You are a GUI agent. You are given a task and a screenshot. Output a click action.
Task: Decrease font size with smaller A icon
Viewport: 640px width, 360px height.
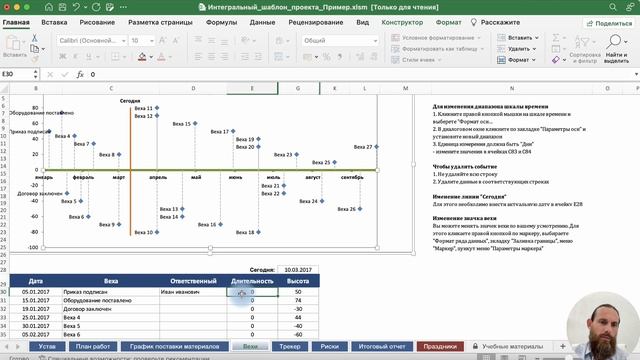[176, 40]
